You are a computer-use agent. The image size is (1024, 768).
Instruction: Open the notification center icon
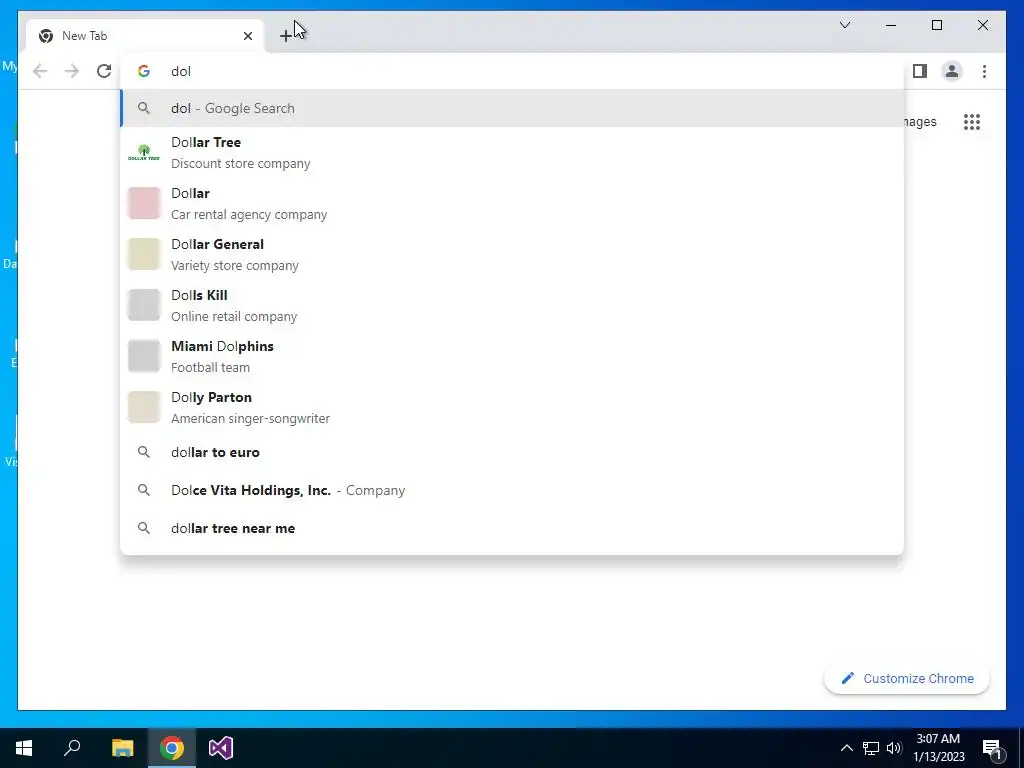pyautogui.click(x=993, y=748)
